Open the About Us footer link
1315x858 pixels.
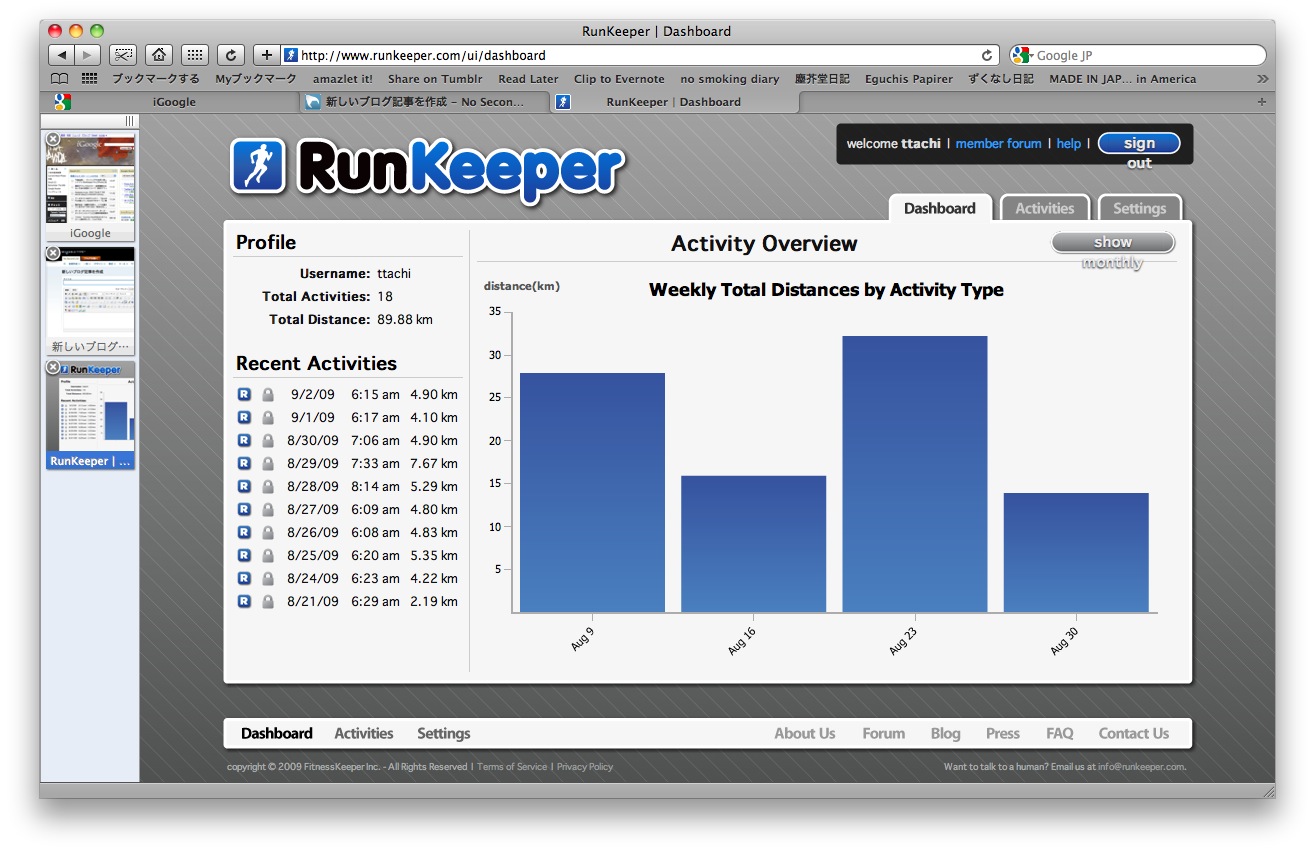805,733
